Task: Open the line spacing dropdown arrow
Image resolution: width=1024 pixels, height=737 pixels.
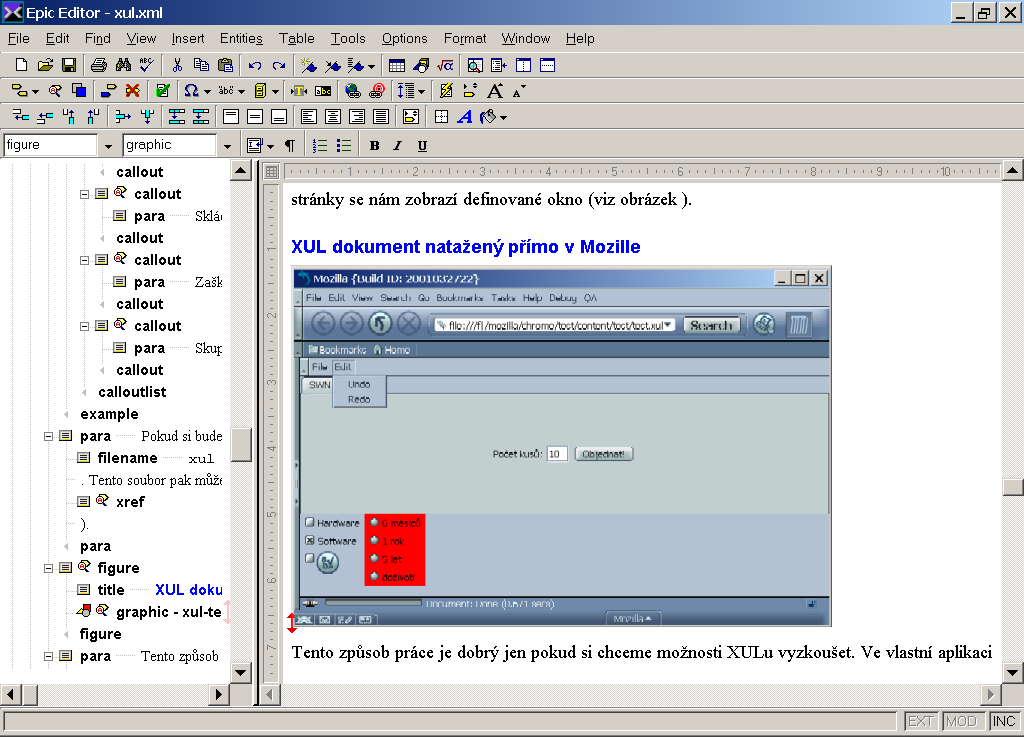Action: point(421,91)
